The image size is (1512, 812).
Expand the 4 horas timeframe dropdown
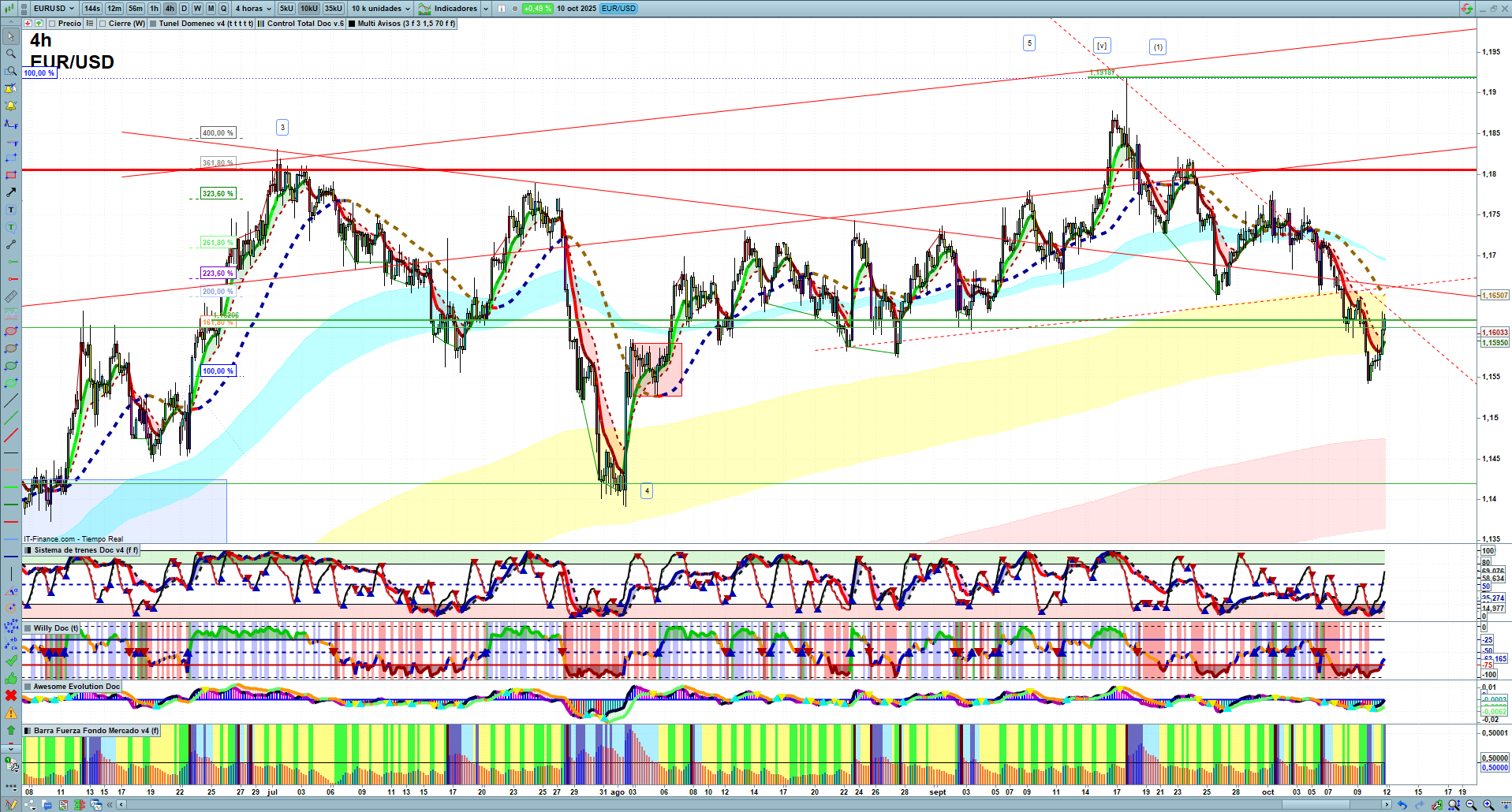pyautogui.click(x=252, y=9)
